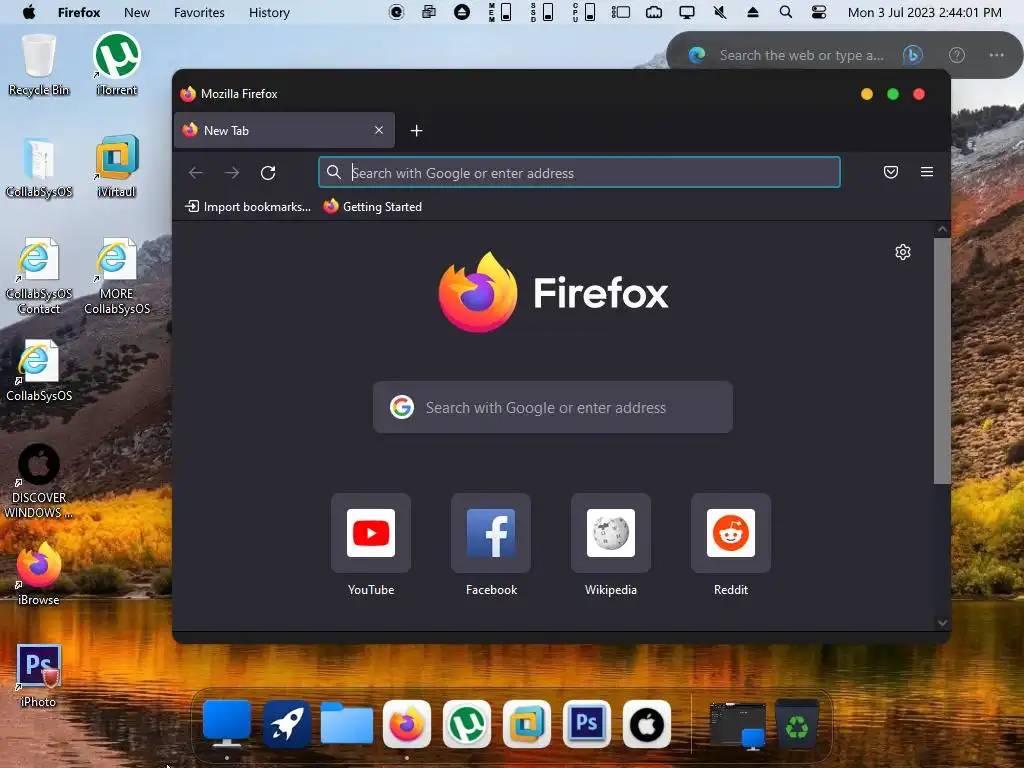Close the New Tab tab
The image size is (1024, 768).
point(379,130)
